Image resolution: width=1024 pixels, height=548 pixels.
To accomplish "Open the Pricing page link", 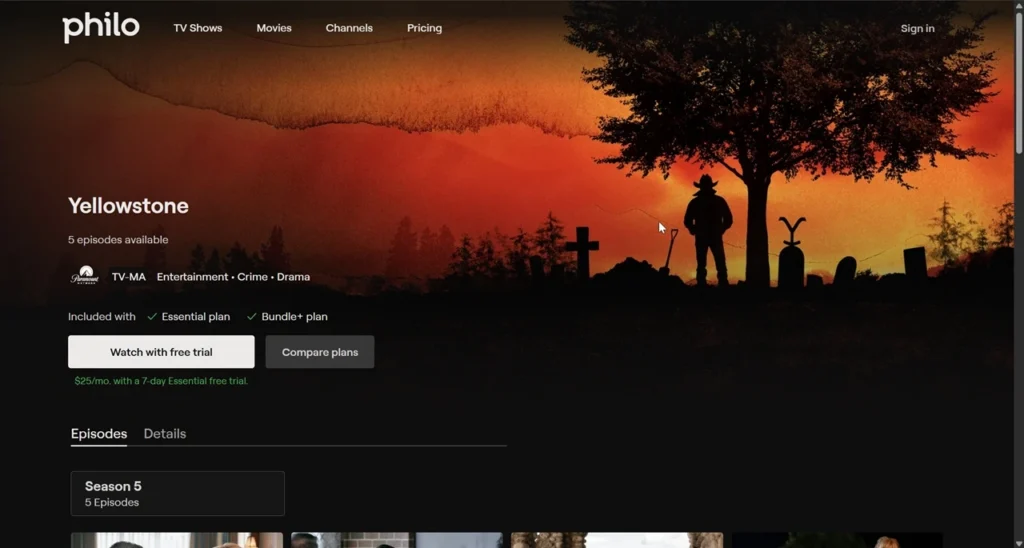I will 424,28.
